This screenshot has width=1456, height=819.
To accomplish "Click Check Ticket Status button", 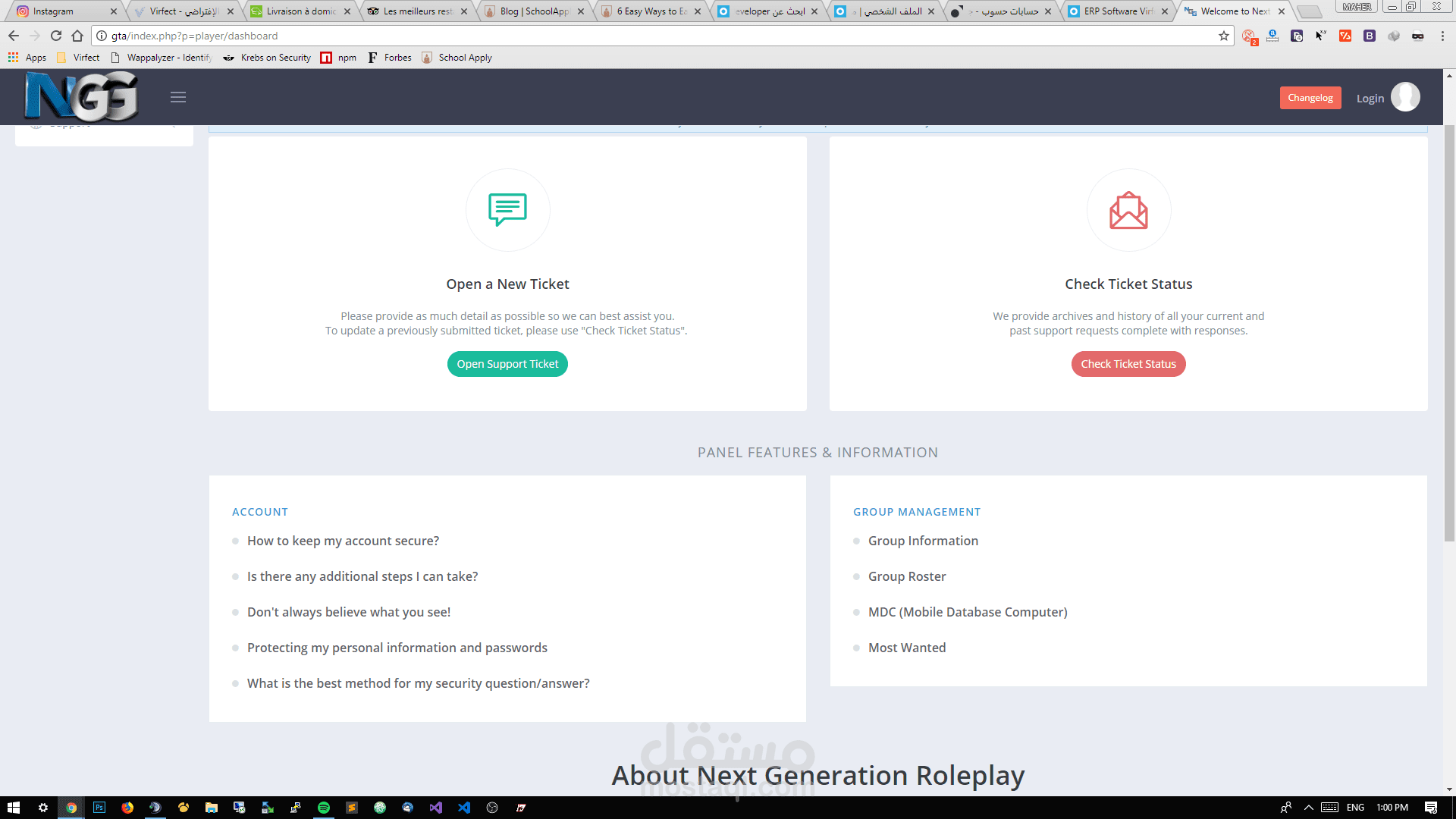I will 1128,364.
